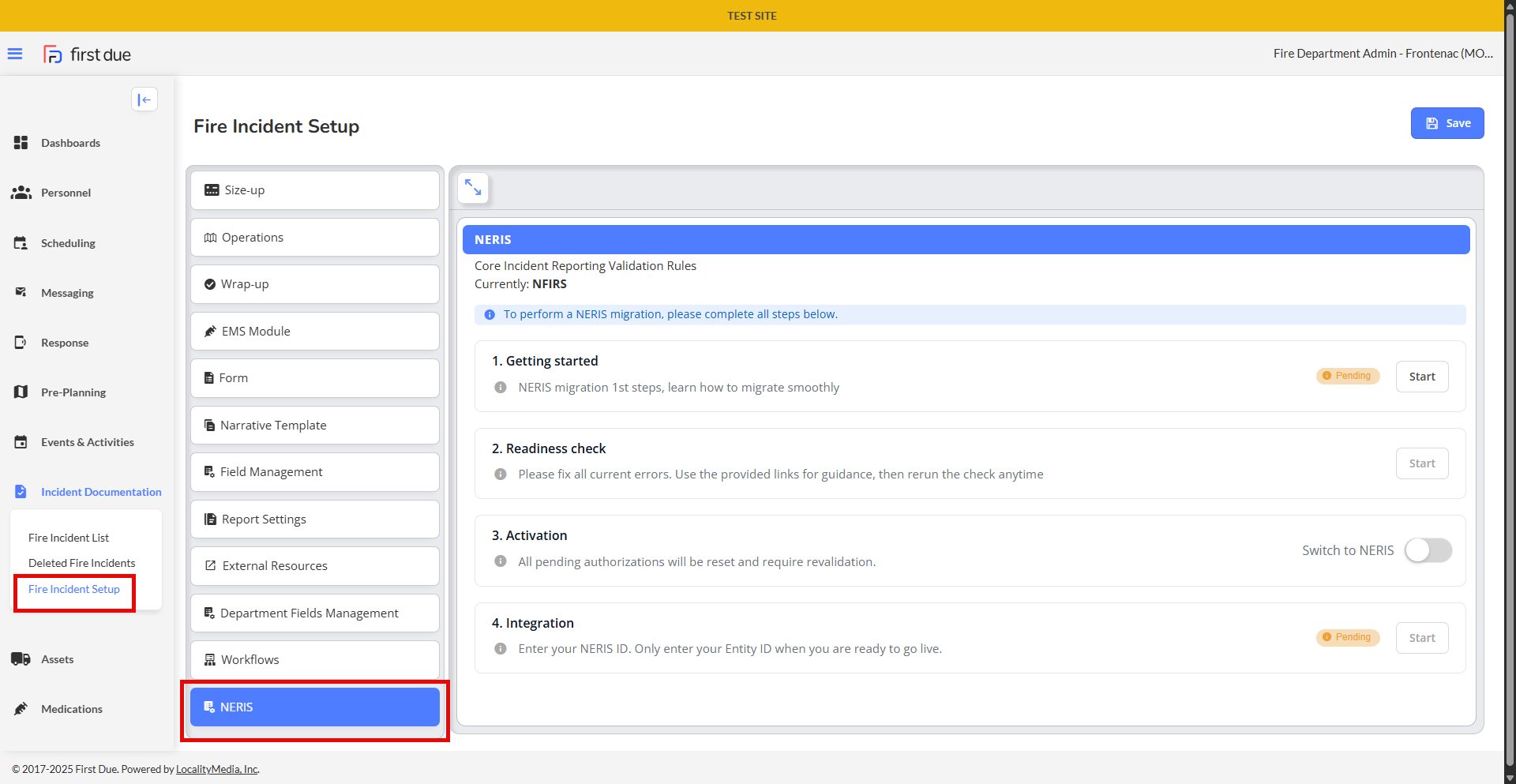
Task: Open LocalityMedia, Inc. footer link
Action: click(217, 770)
